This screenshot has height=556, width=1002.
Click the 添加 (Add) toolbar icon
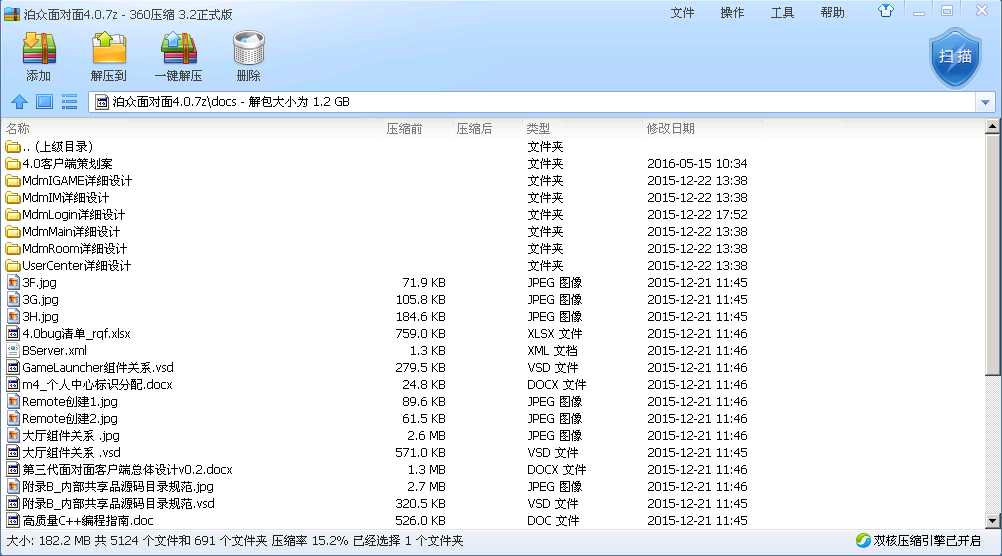[39, 49]
